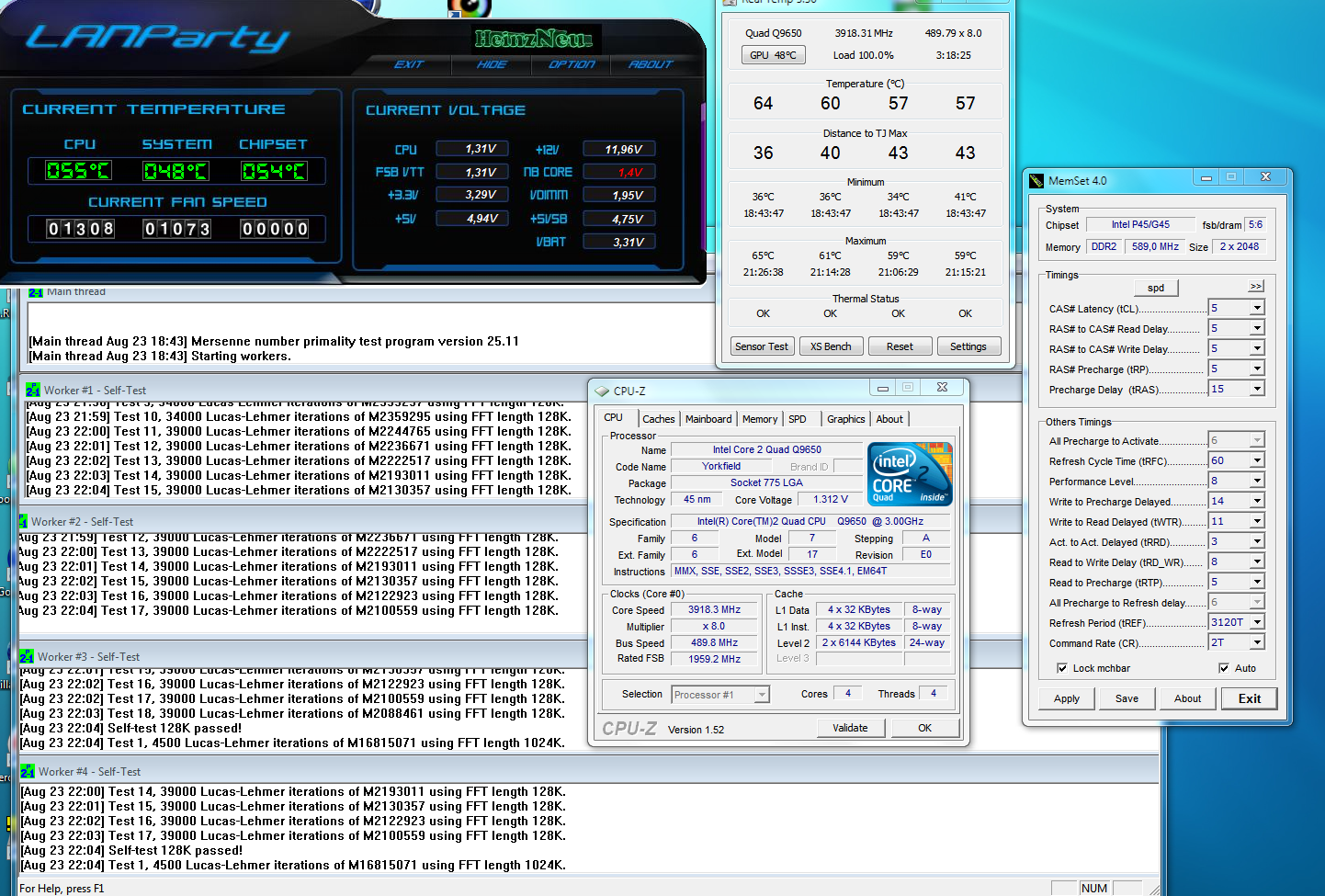Open the Read to Precharge (tRTP) dropdown
Screen dimensions: 1325x896
pyautogui.click(x=1257, y=582)
